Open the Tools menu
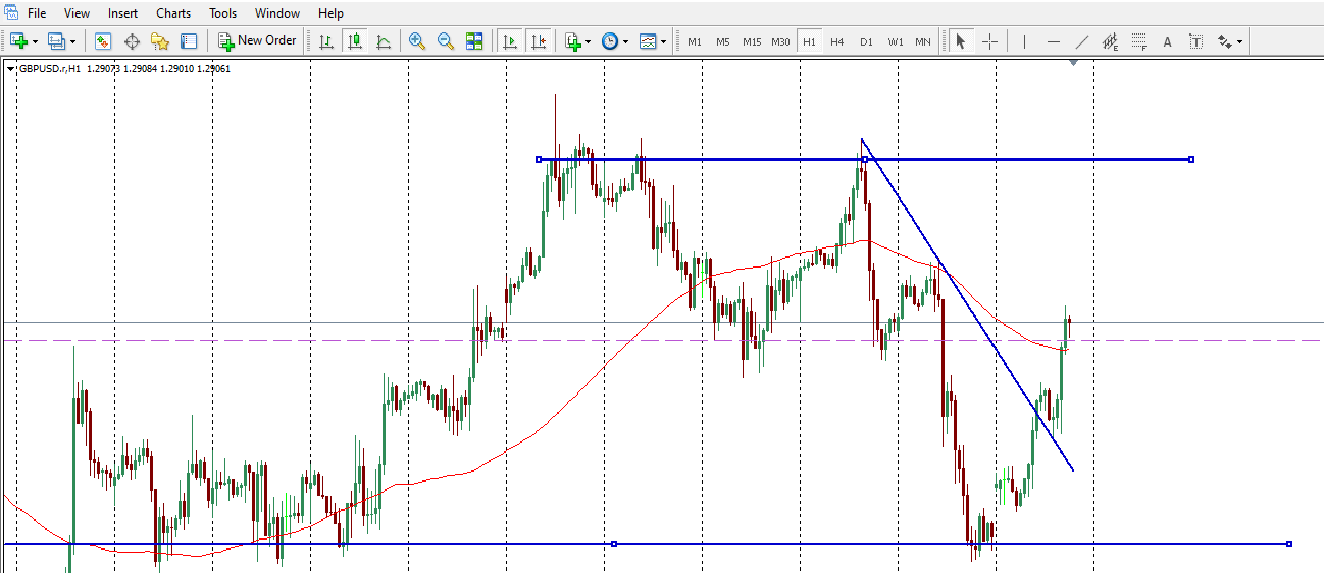This screenshot has width=1324, height=573. click(x=223, y=13)
